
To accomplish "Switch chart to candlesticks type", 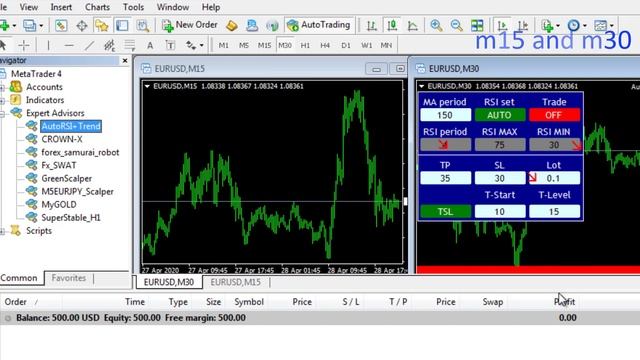I will (x=392, y=25).
